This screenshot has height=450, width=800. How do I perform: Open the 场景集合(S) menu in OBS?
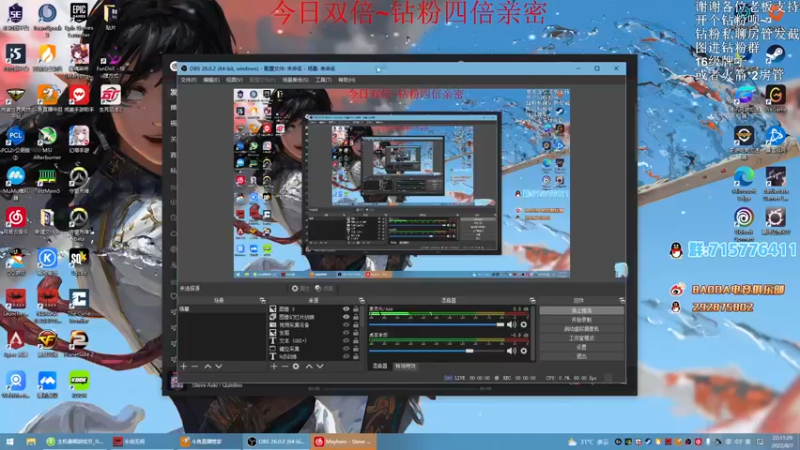pyautogui.click(x=295, y=80)
